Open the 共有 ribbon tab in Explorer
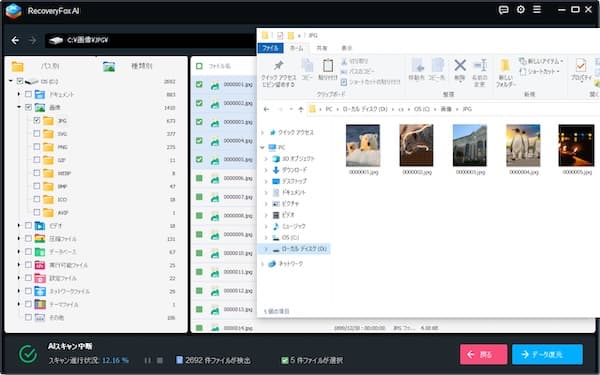Image resolution: width=600 pixels, height=375 pixels. pos(322,48)
